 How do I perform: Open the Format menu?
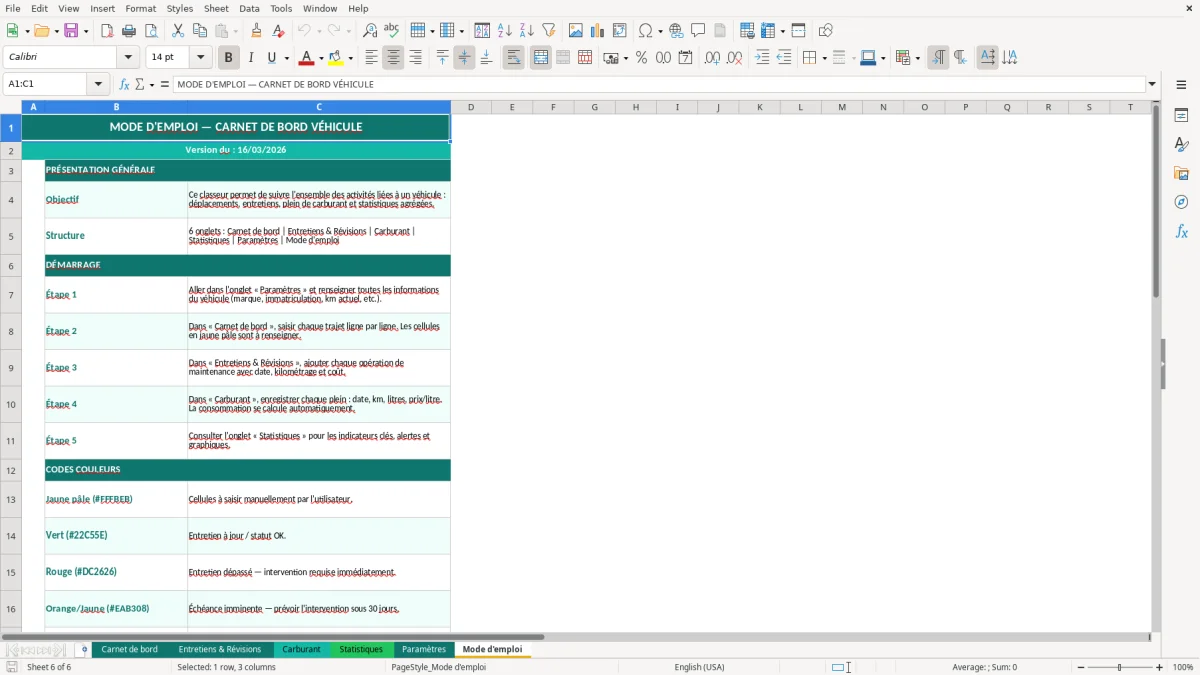point(140,8)
